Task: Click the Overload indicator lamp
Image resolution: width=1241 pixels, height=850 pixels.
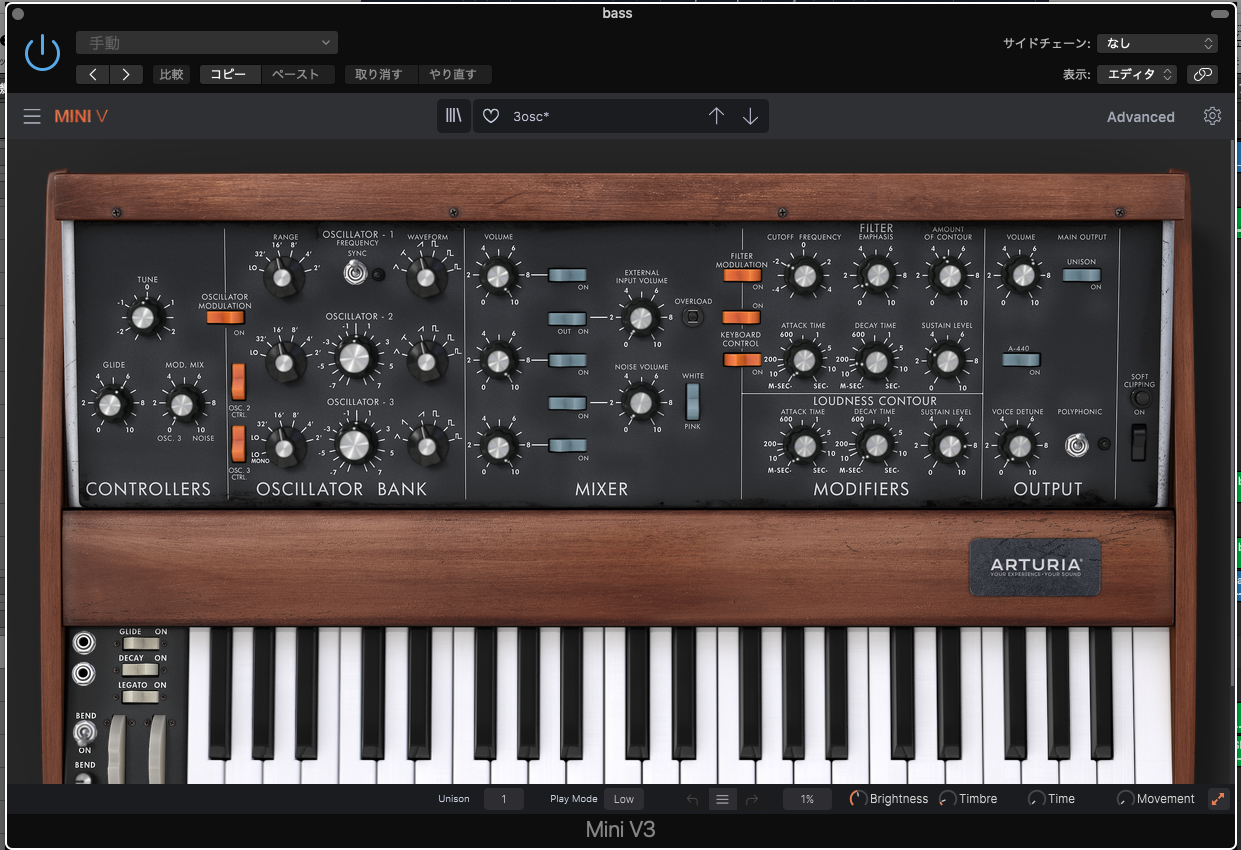Action: [693, 318]
